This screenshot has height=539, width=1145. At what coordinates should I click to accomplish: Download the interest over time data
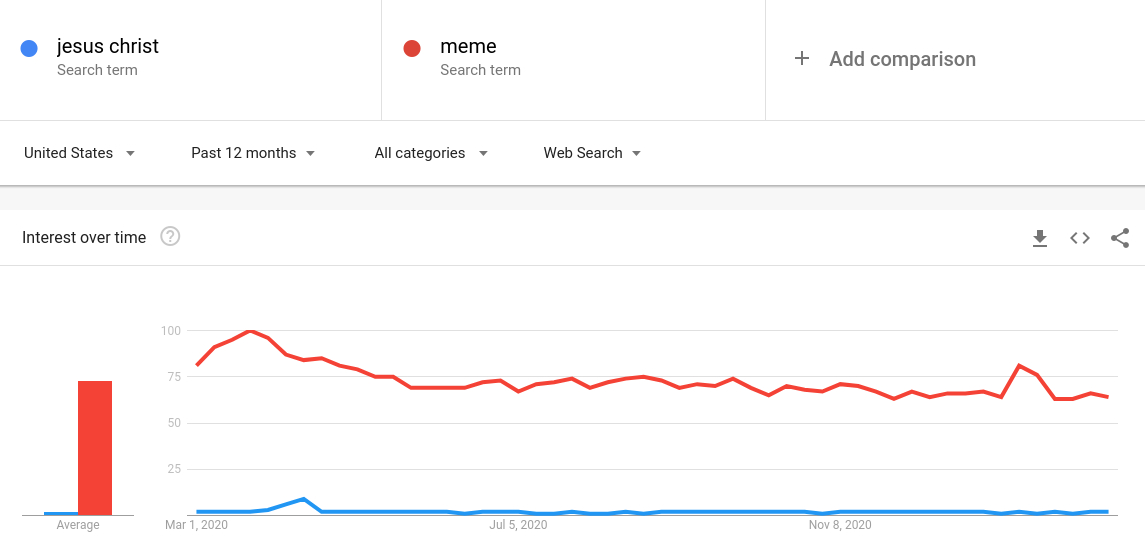(x=1040, y=238)
